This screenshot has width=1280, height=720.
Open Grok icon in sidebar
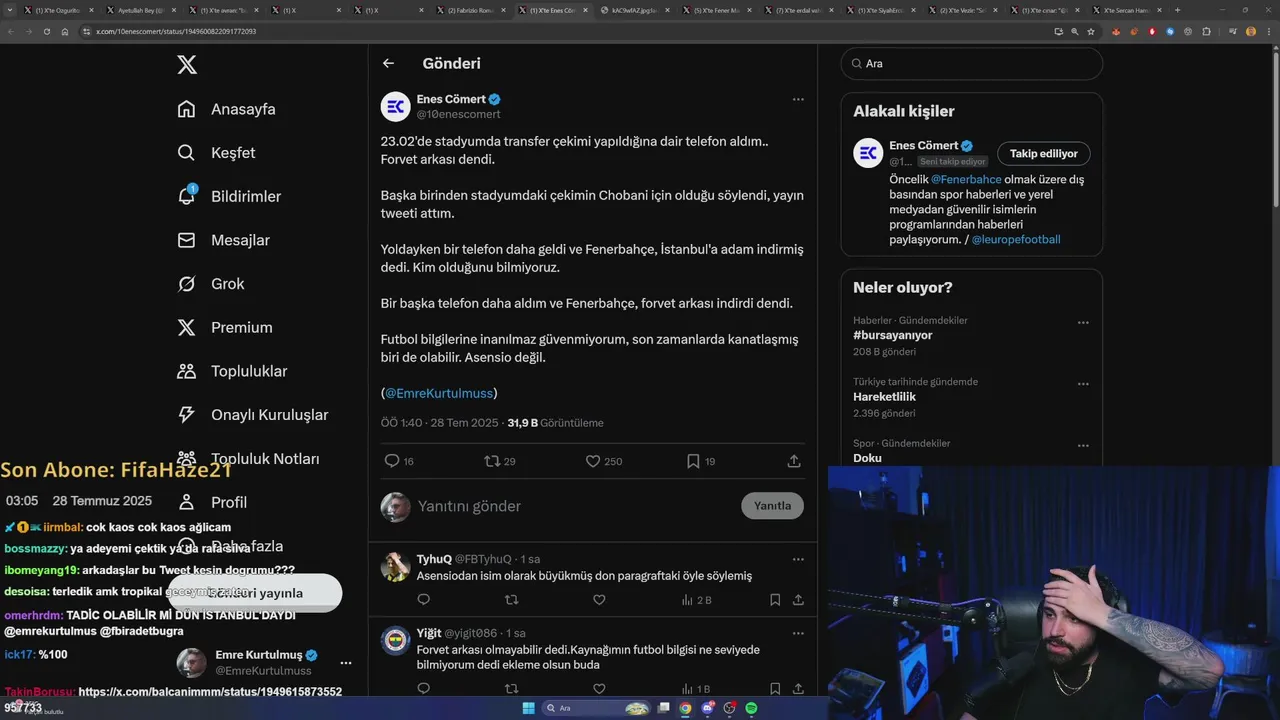coord(186,284)
